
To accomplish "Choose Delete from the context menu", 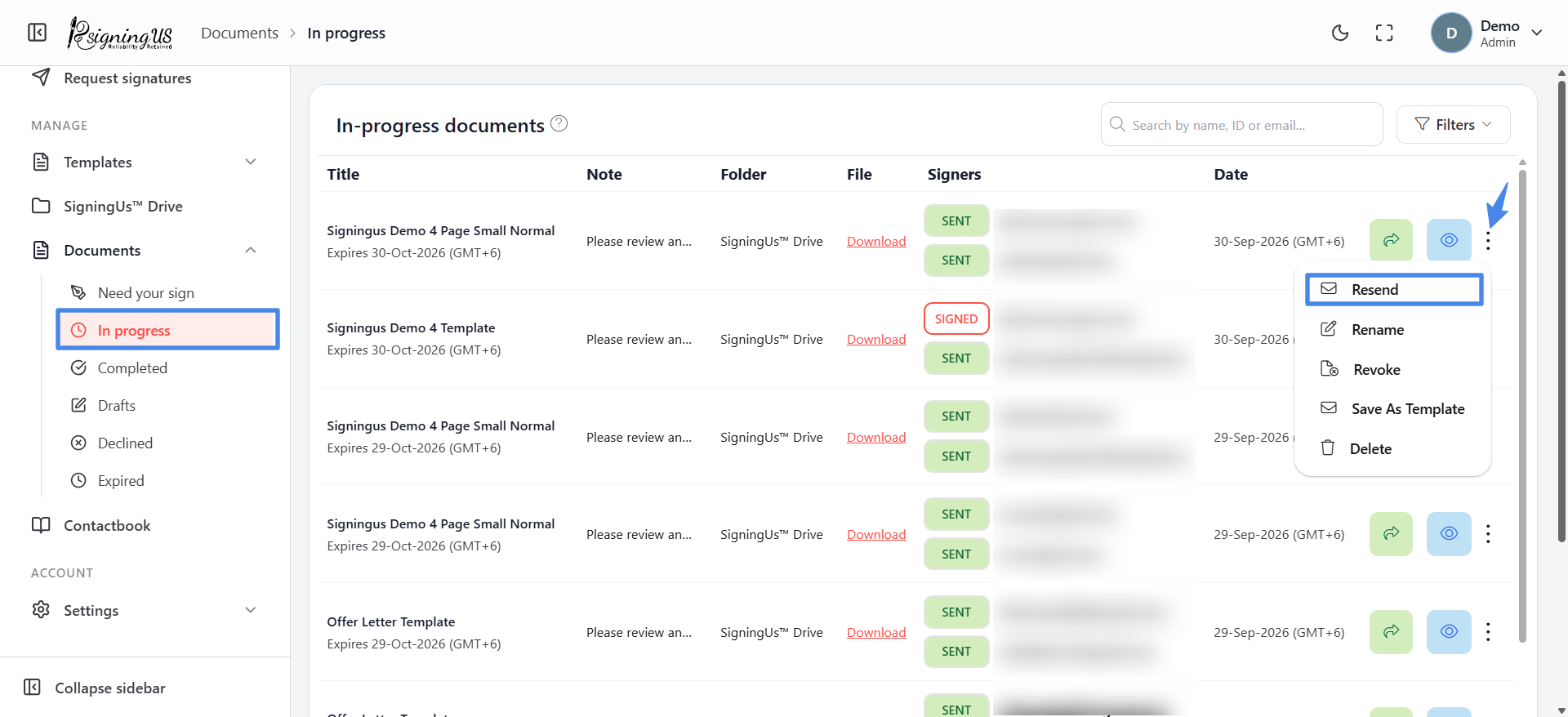I will pyautogui.click(x=1394, y=448).
